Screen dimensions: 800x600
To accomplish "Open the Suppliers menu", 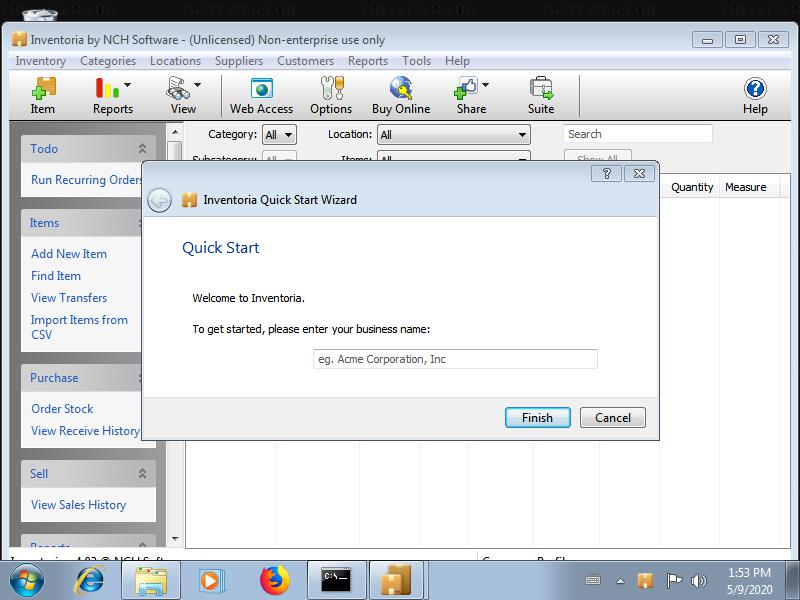I will tap(239, 61).
